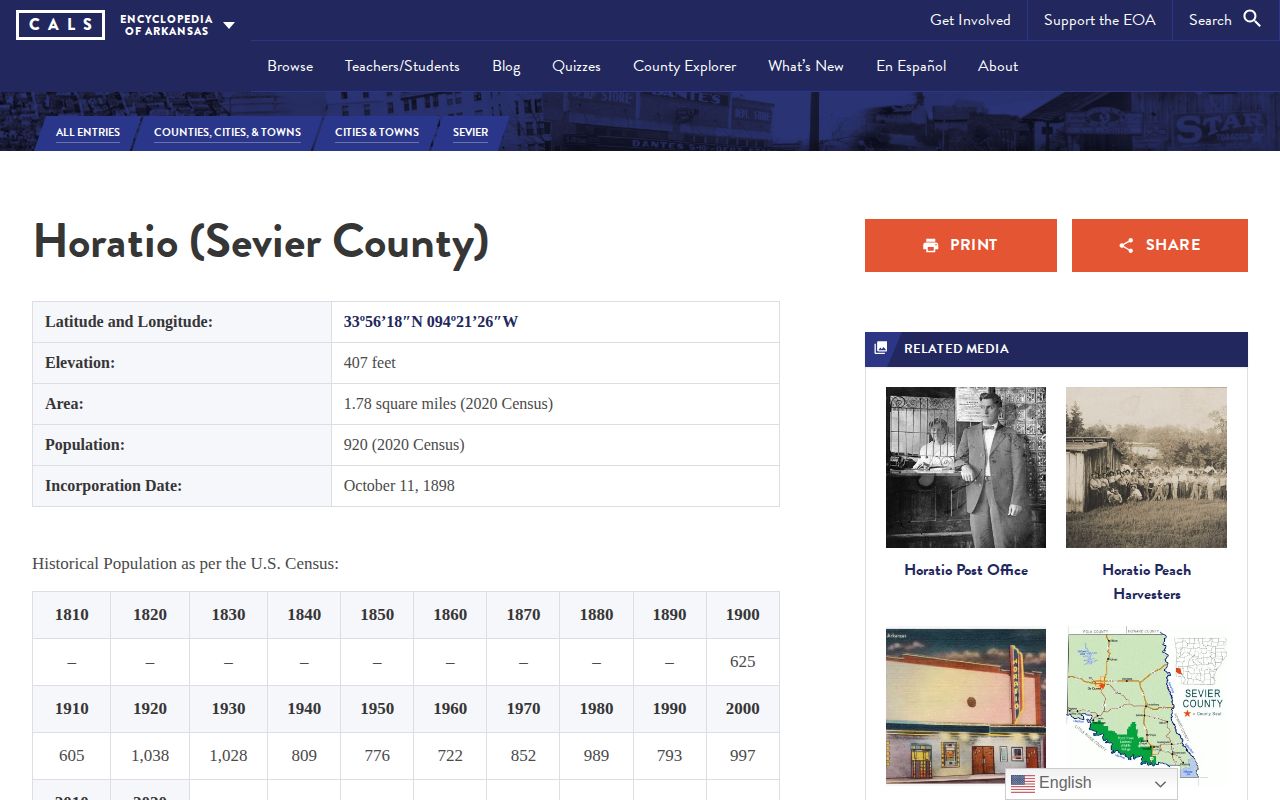Select the 2000 population value 997
The width and height of the screenshot is (1280, 800).
click(743, 756)
